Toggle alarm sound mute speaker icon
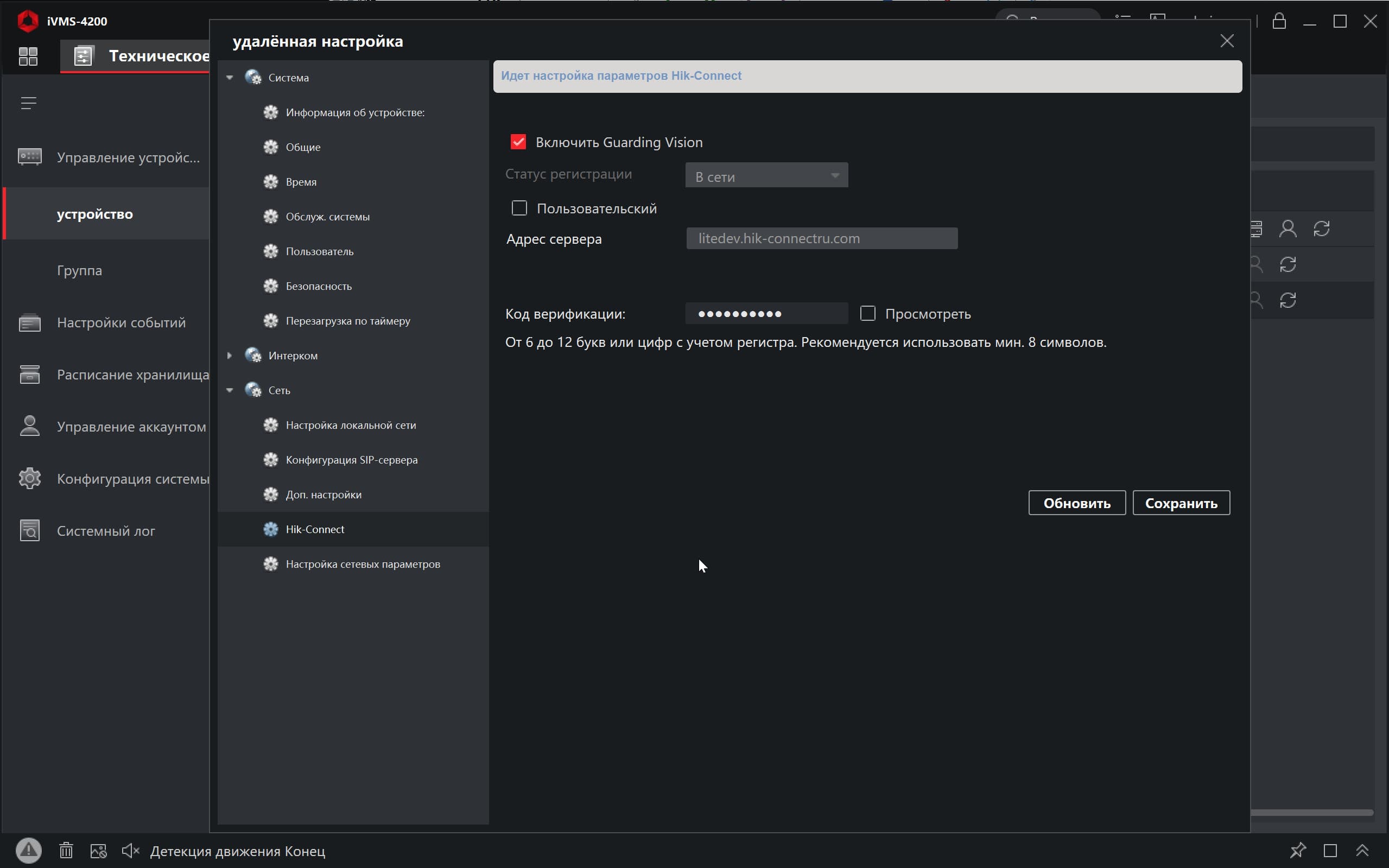Screen dimensions: 1389x868 [130, 850]
